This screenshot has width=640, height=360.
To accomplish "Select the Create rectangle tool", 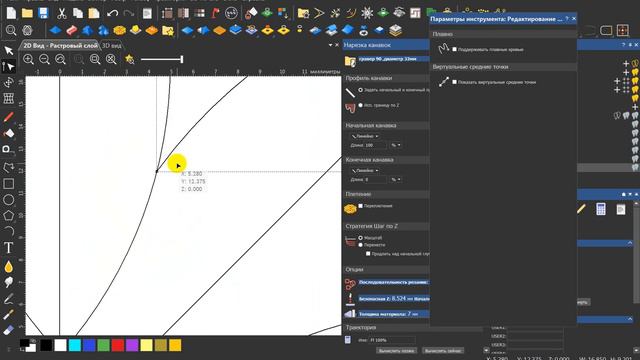I will pos(9,184).
